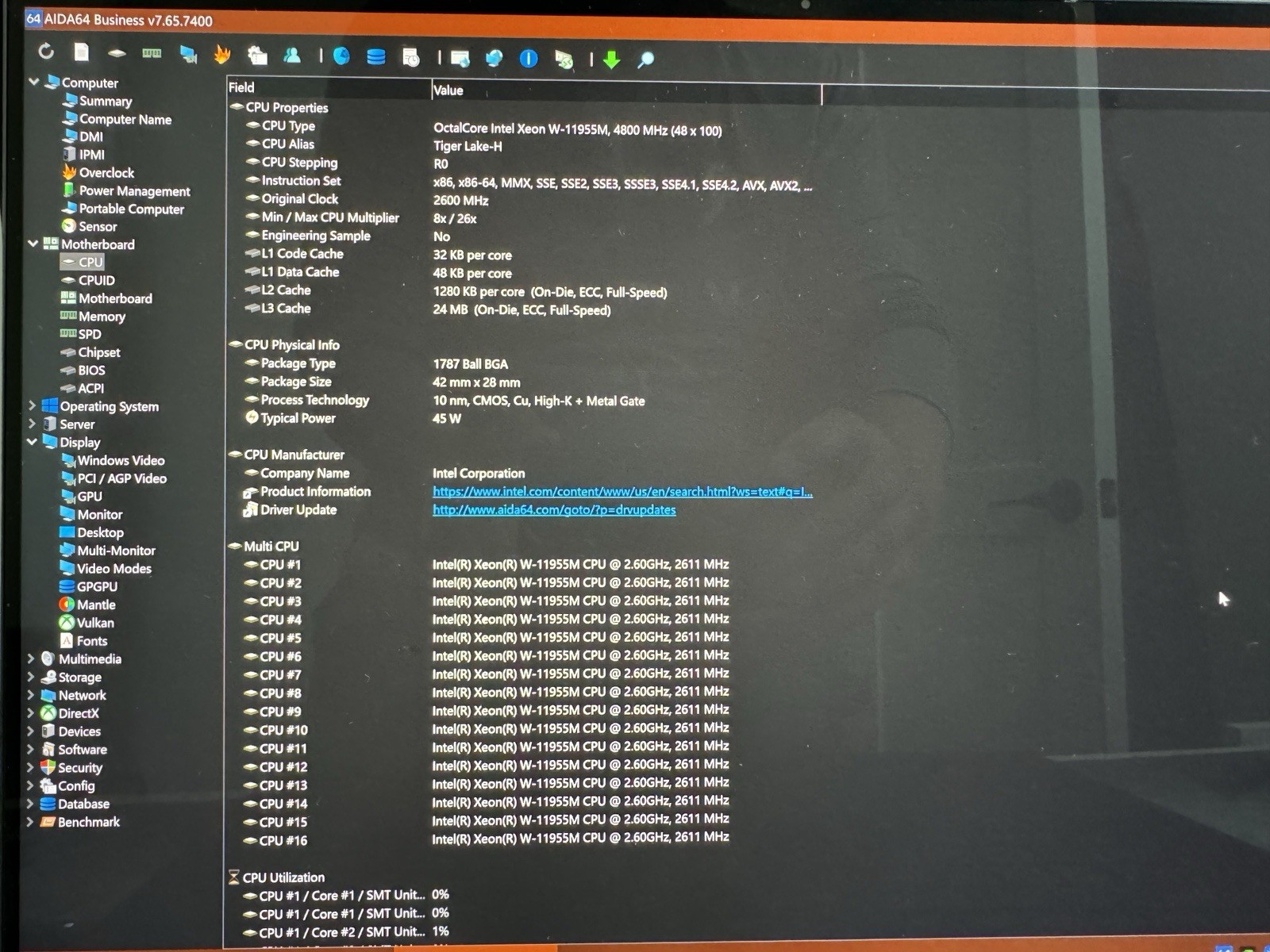Expand the DirectX tree node
The width and height of the screenshot is (1270, 952).
point(31,713)
